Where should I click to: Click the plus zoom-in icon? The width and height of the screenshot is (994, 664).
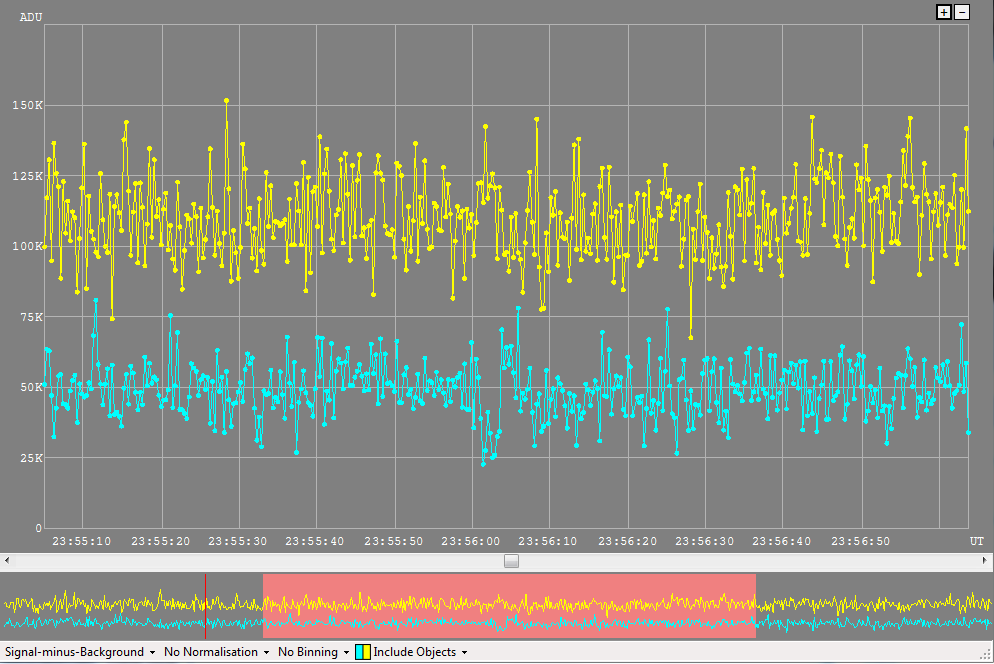click(943, 12)
